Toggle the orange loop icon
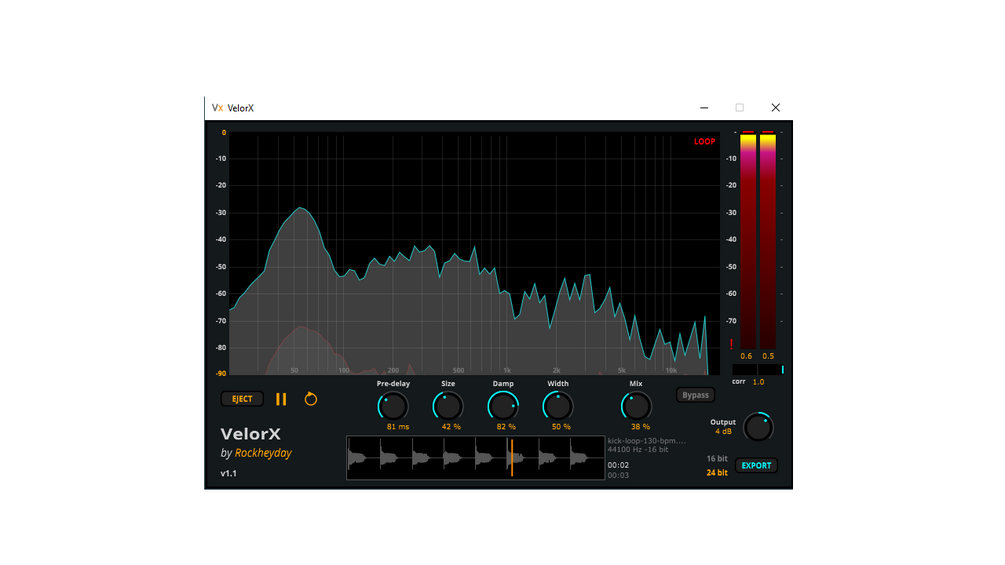This screenshot has width=1005, height=565. click(x=311, y=398)
